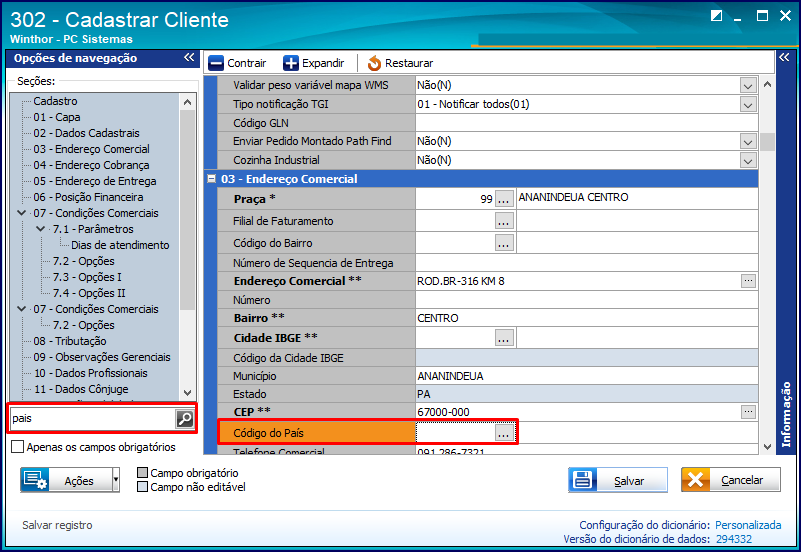Click the Bairro field with CENTRO

tap(586, 318)
